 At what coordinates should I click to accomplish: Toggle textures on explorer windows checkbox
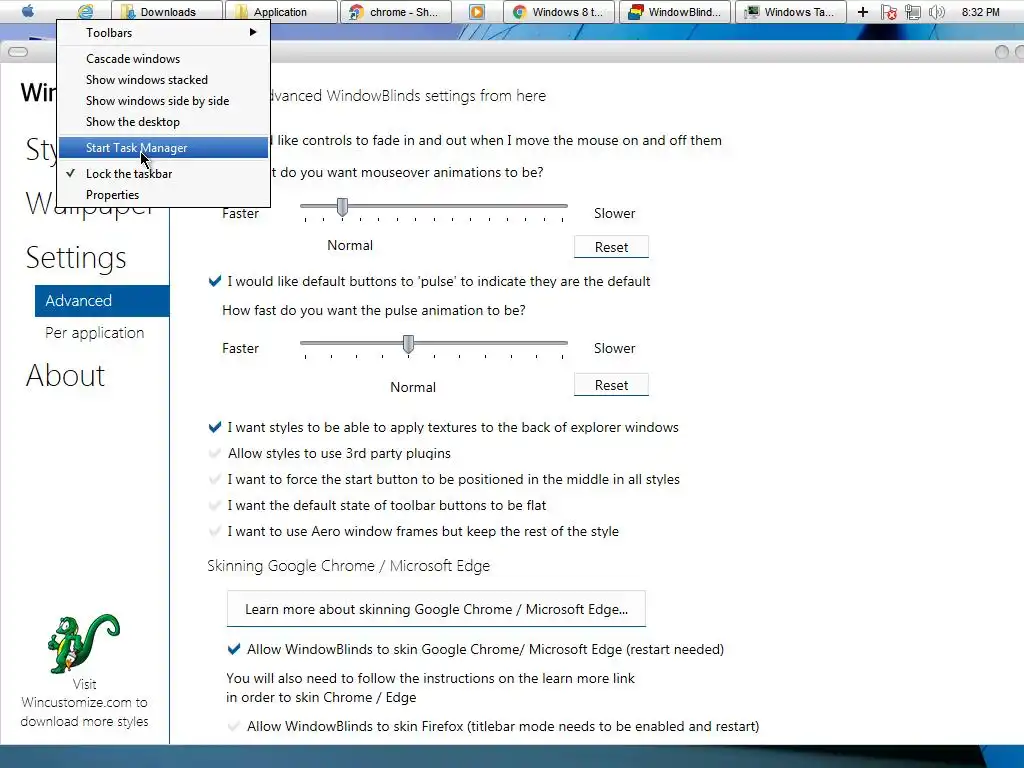[215, 427]
